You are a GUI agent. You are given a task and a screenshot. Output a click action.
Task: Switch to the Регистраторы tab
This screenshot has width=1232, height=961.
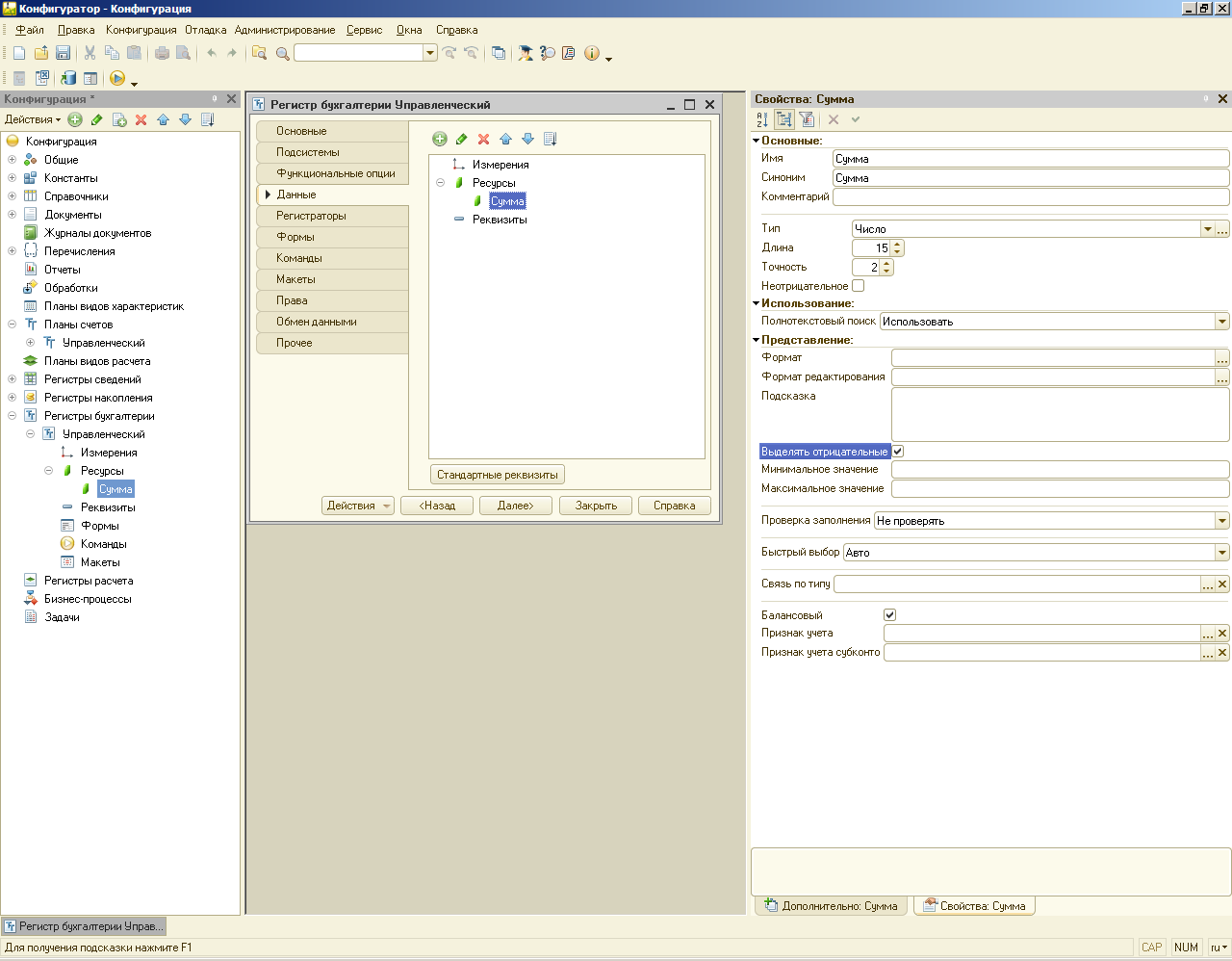(x=311, y=216)
